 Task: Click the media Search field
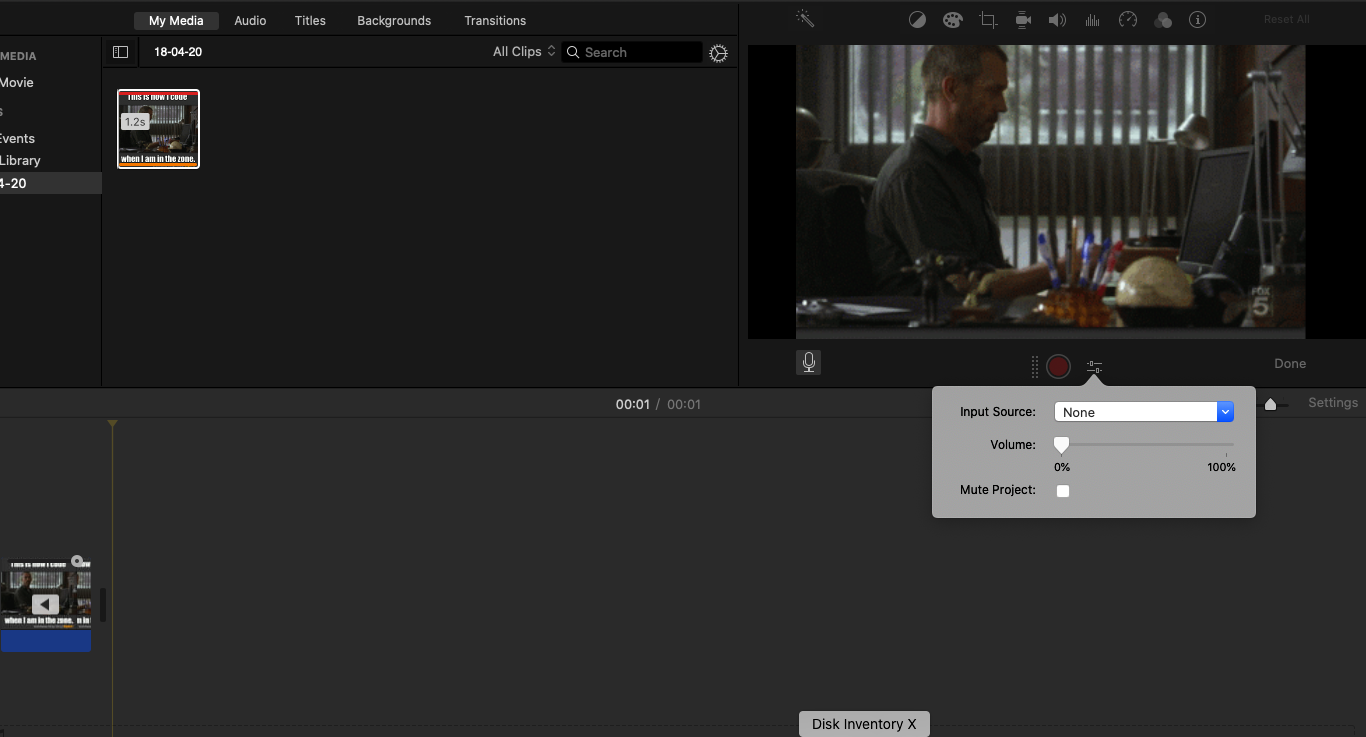coord(632,52)
